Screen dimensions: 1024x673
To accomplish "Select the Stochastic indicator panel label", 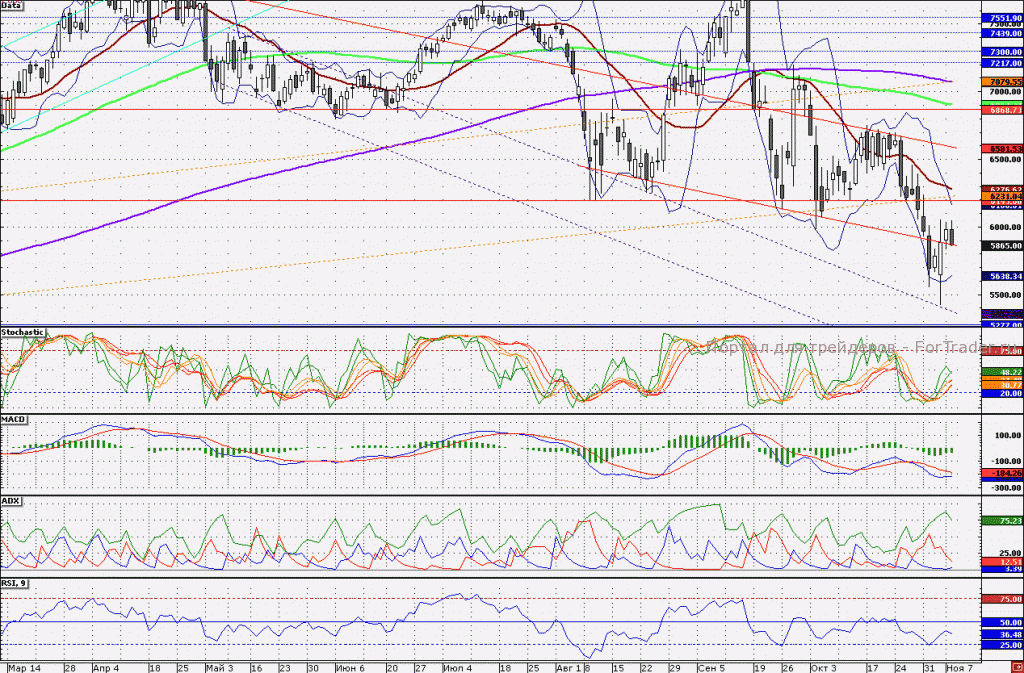I will (23, 332).
